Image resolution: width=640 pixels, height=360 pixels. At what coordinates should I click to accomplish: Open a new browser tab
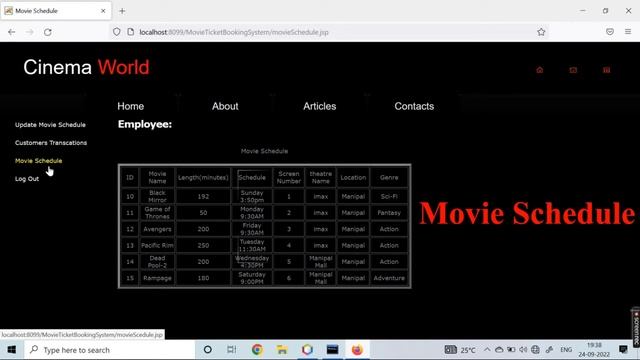122,11
